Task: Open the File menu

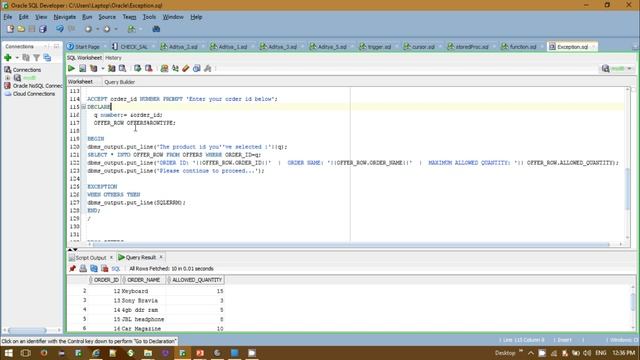Action: (8, 17)
